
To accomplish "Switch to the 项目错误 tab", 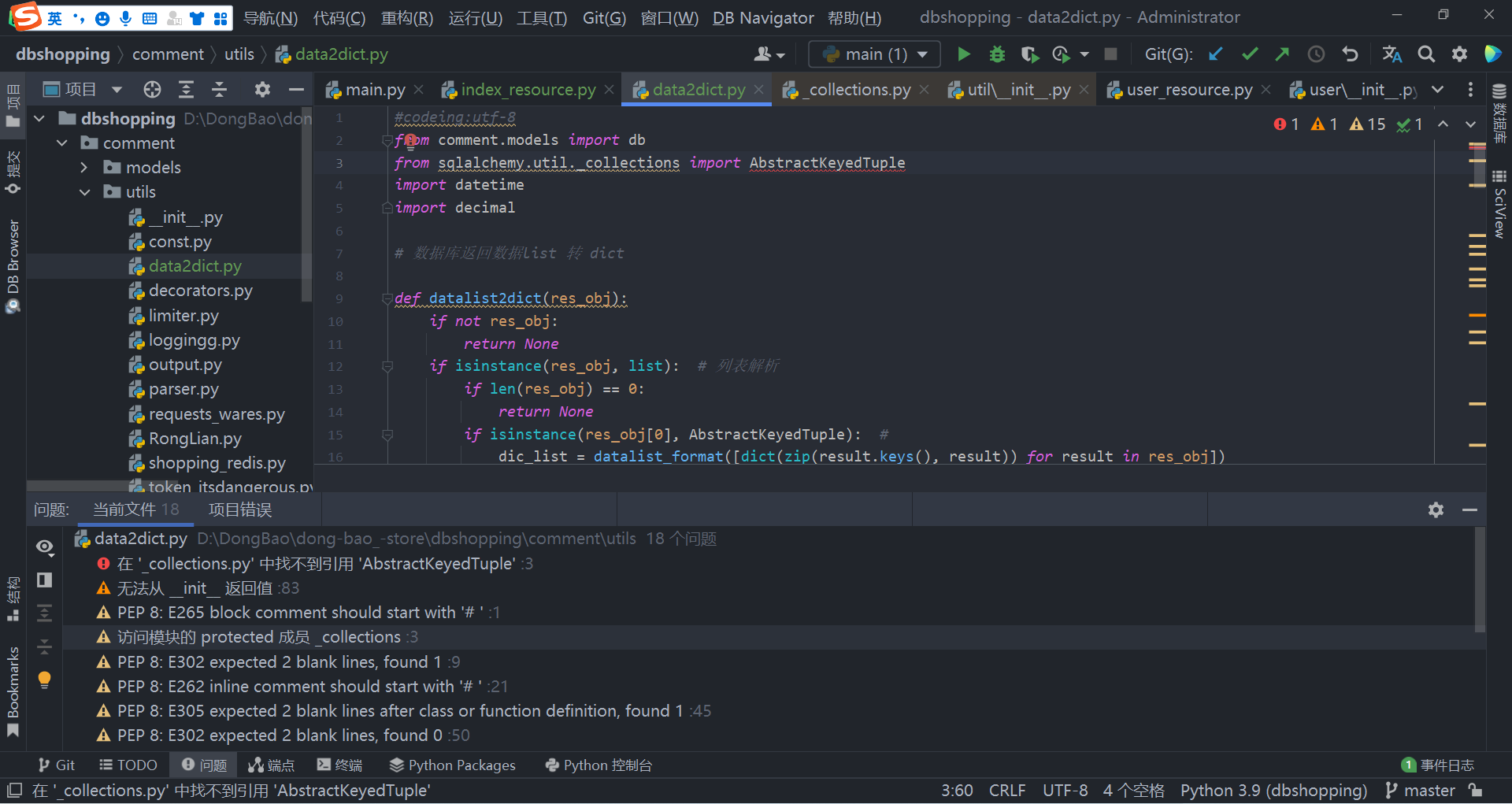I will (x=240, y=510).
